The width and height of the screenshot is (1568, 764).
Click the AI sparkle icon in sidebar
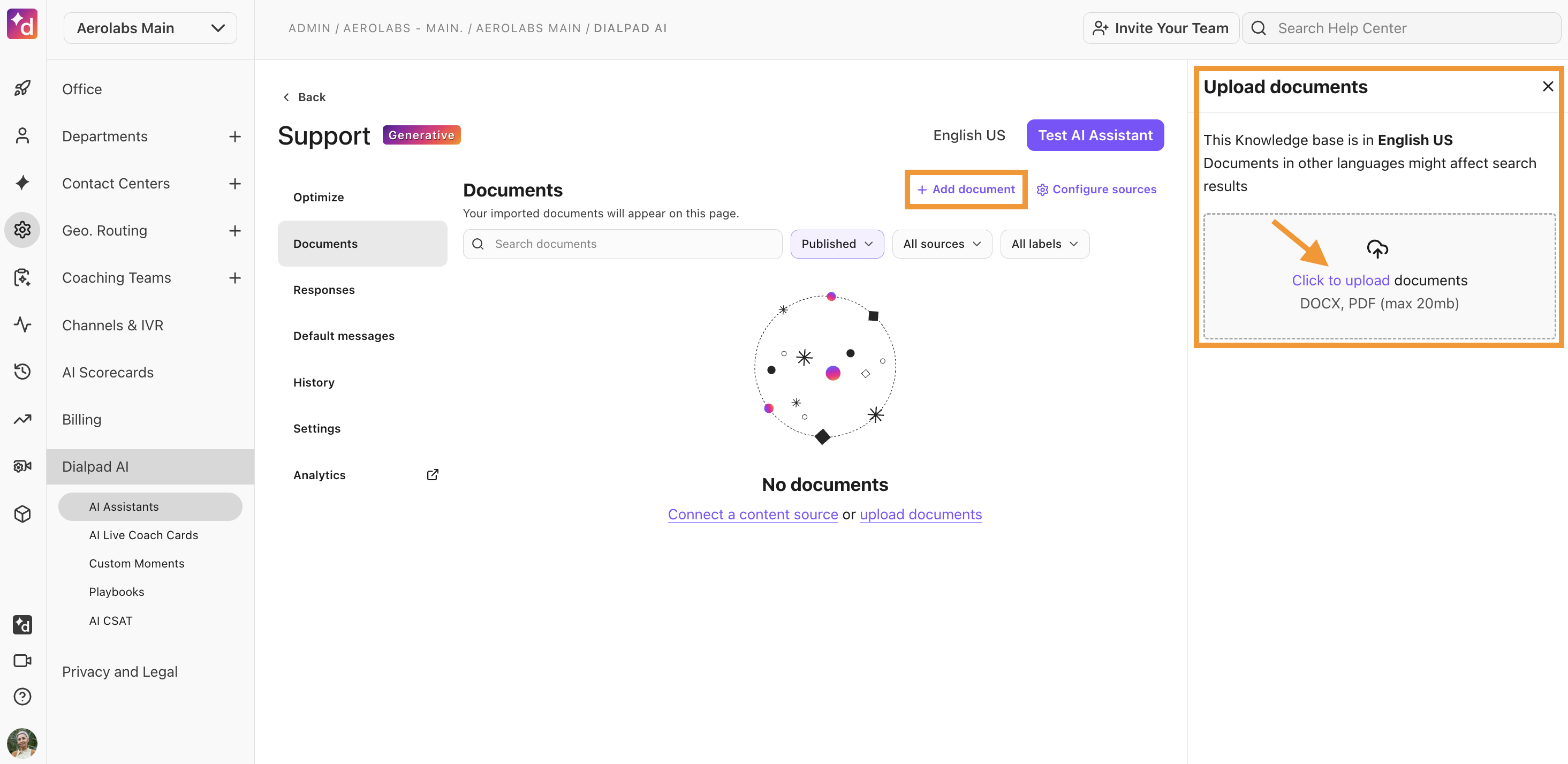tap(22, 183)
